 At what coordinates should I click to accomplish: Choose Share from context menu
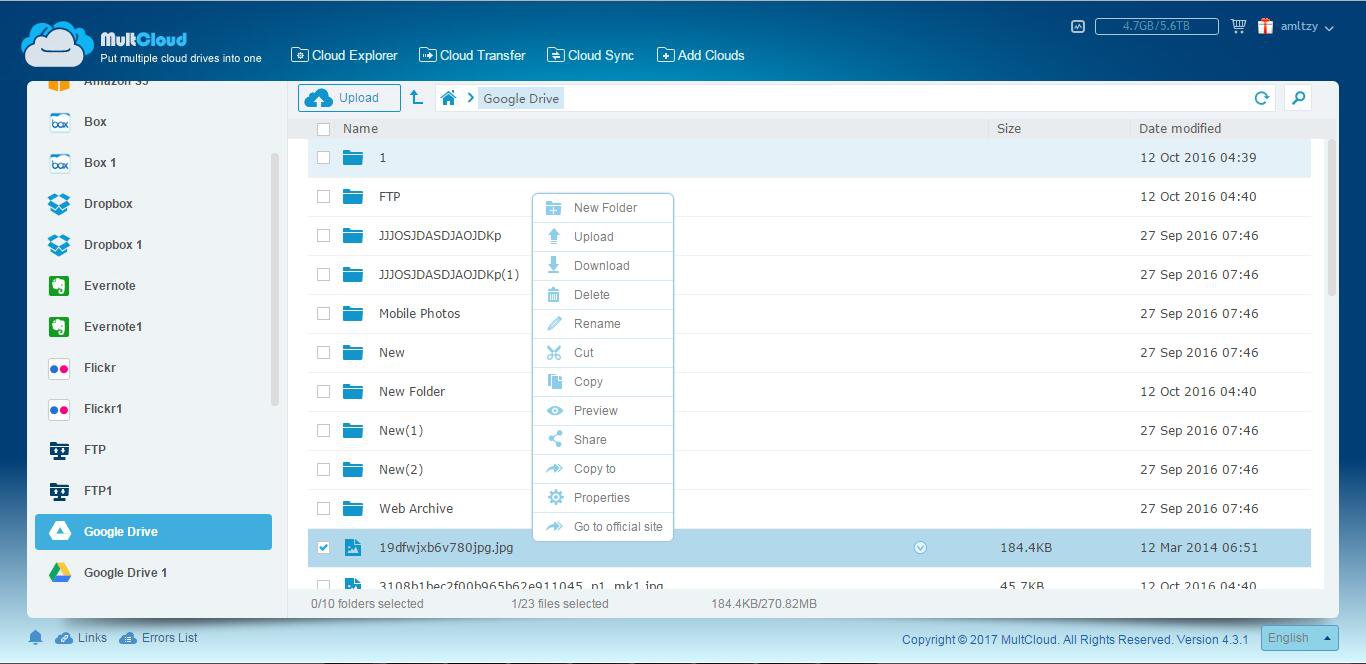pyautogui.click(x=603, y=440)
